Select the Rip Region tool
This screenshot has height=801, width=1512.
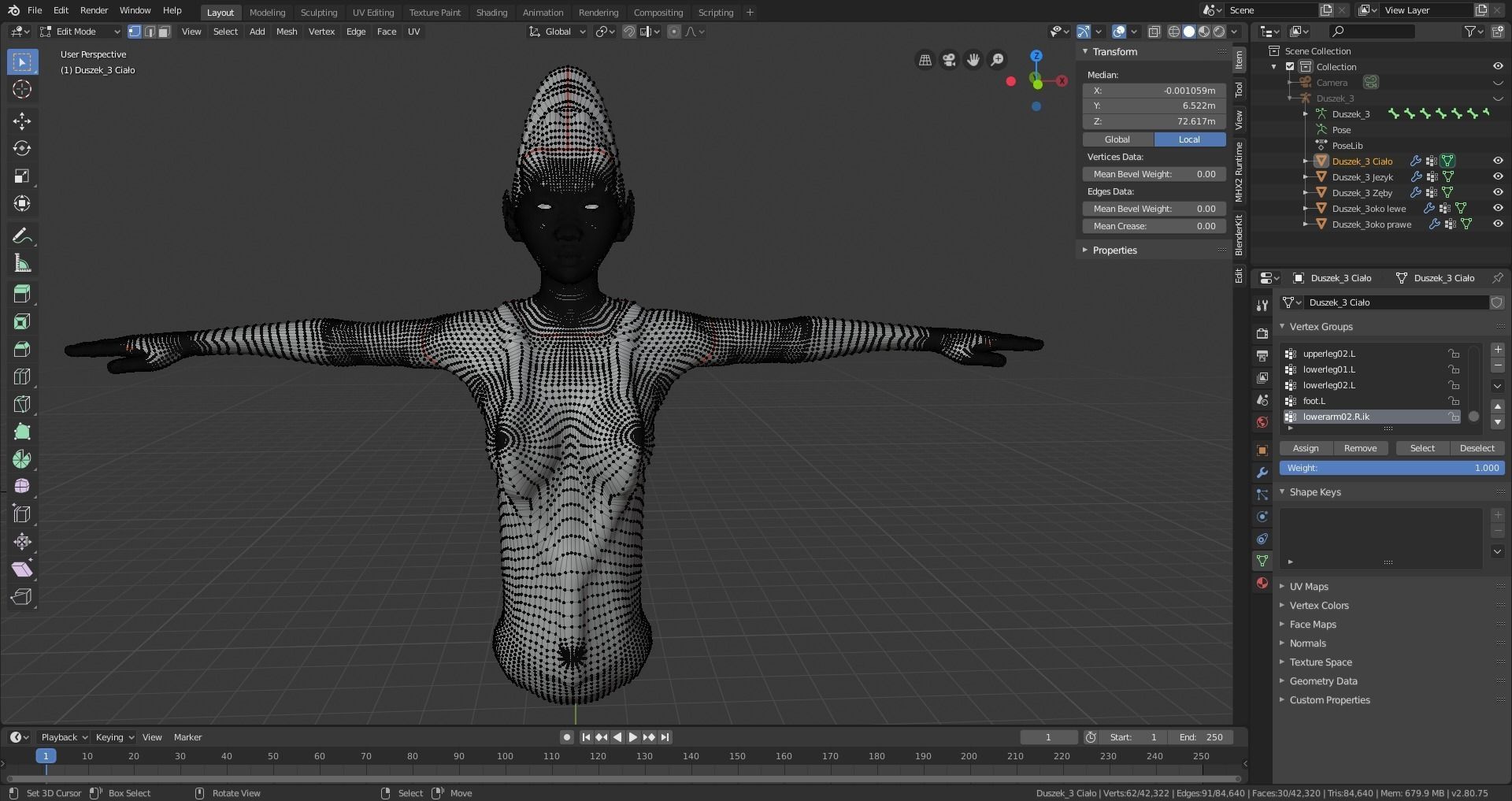pos(22,597)
